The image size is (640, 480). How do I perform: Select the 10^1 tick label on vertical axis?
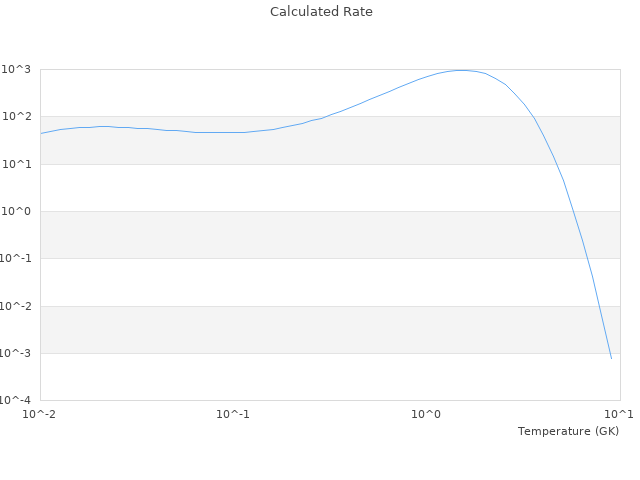tap(17, 164)
